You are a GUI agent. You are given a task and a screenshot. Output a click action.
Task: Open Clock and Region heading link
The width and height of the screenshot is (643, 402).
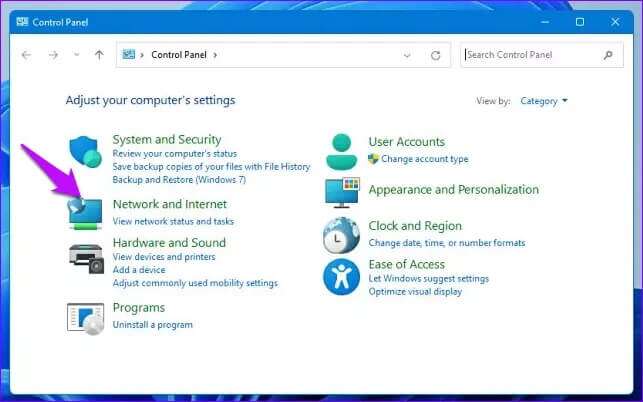point(415,226)
